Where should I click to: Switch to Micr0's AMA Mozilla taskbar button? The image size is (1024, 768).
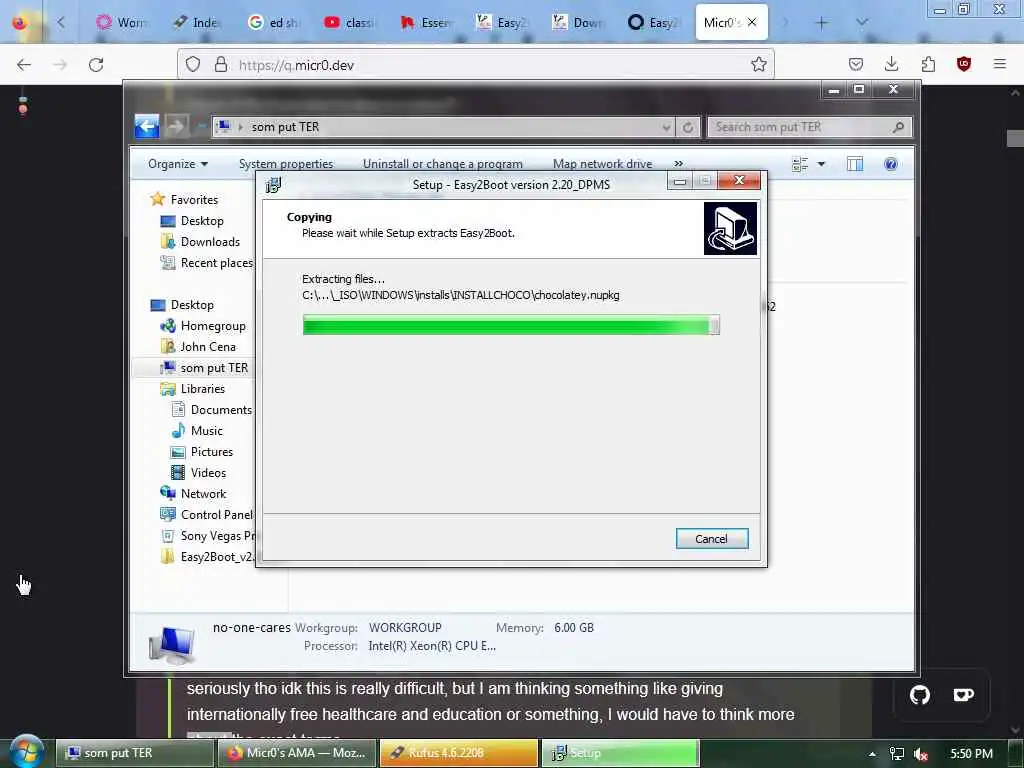296,753
